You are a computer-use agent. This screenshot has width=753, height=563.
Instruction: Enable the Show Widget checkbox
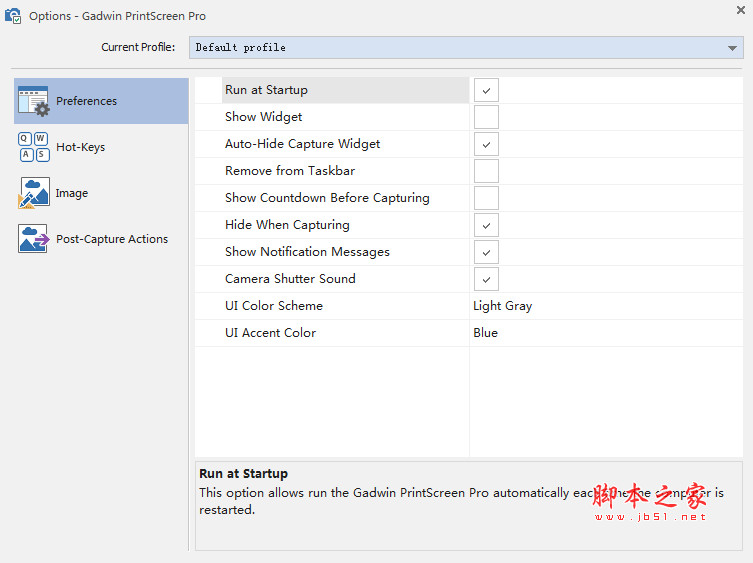[x=486, y=117]
